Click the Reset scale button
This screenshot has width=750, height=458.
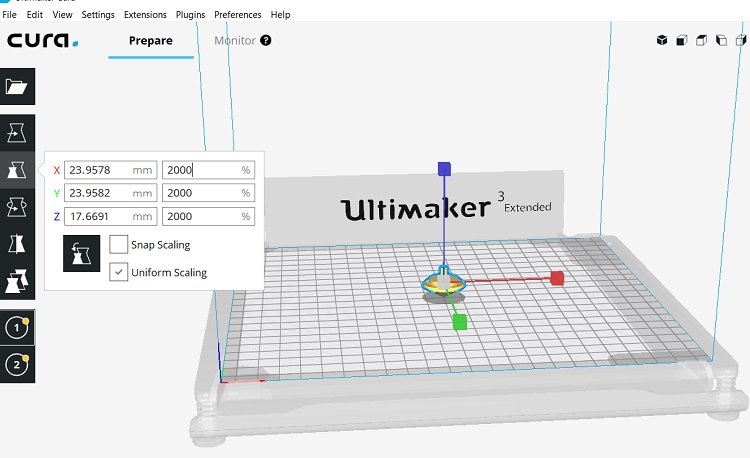click(81, 253)
